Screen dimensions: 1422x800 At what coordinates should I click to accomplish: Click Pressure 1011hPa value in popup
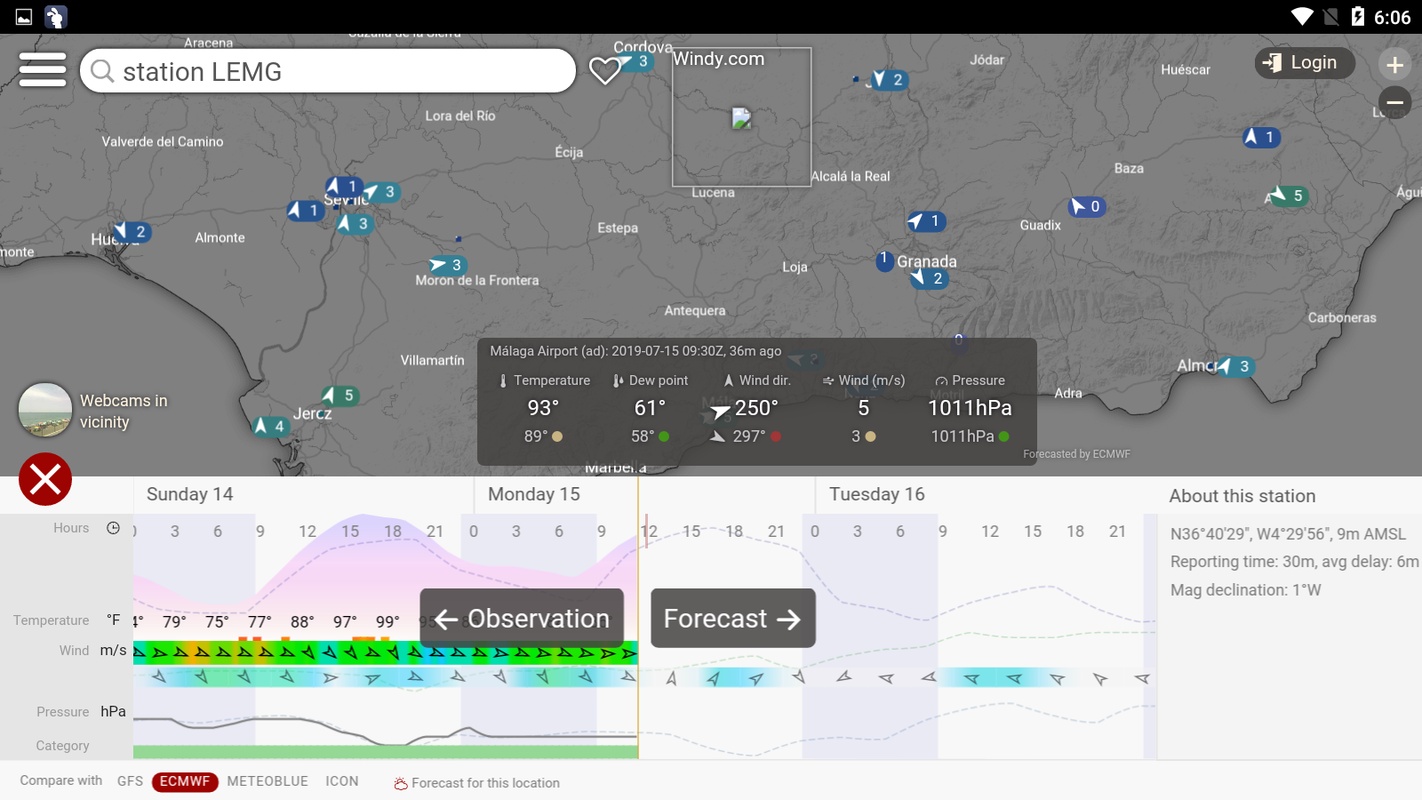[969, 408]
